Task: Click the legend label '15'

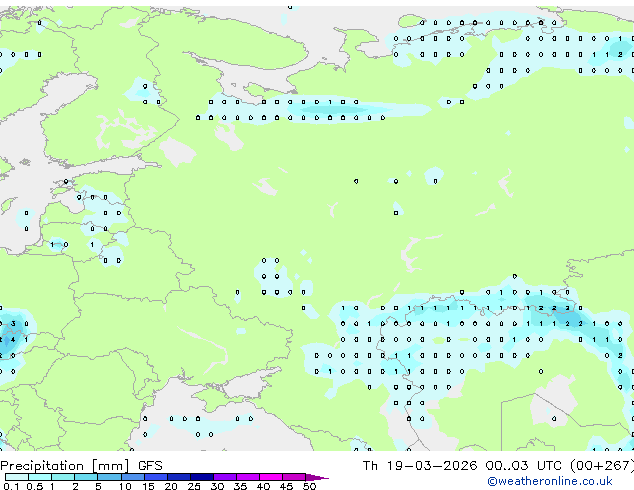Action: 148,486
